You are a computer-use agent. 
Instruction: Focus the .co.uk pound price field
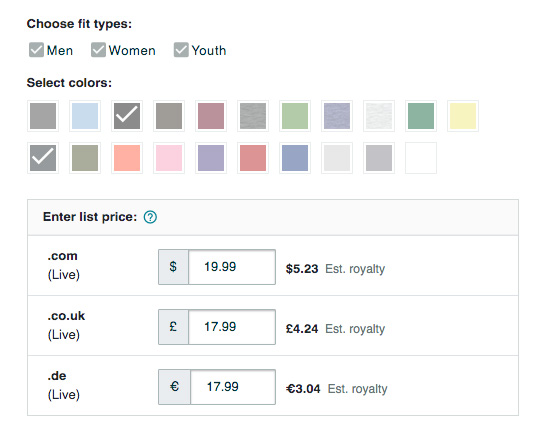coord(232,327)
